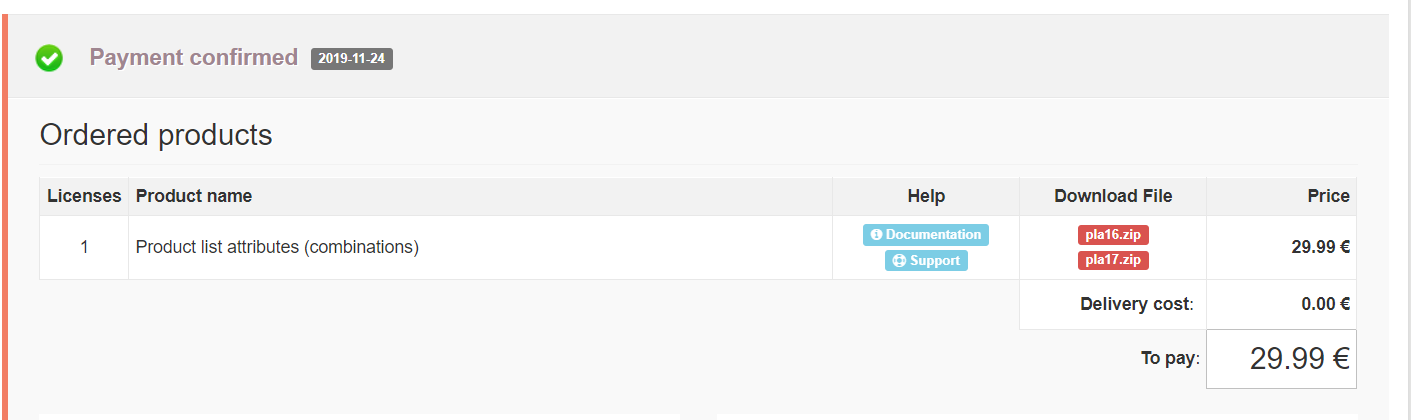Image resolution: width=1411 pixels, height=420 pixels.
Task: Click the info icon on Documentation button
Action: pos(876,235)
